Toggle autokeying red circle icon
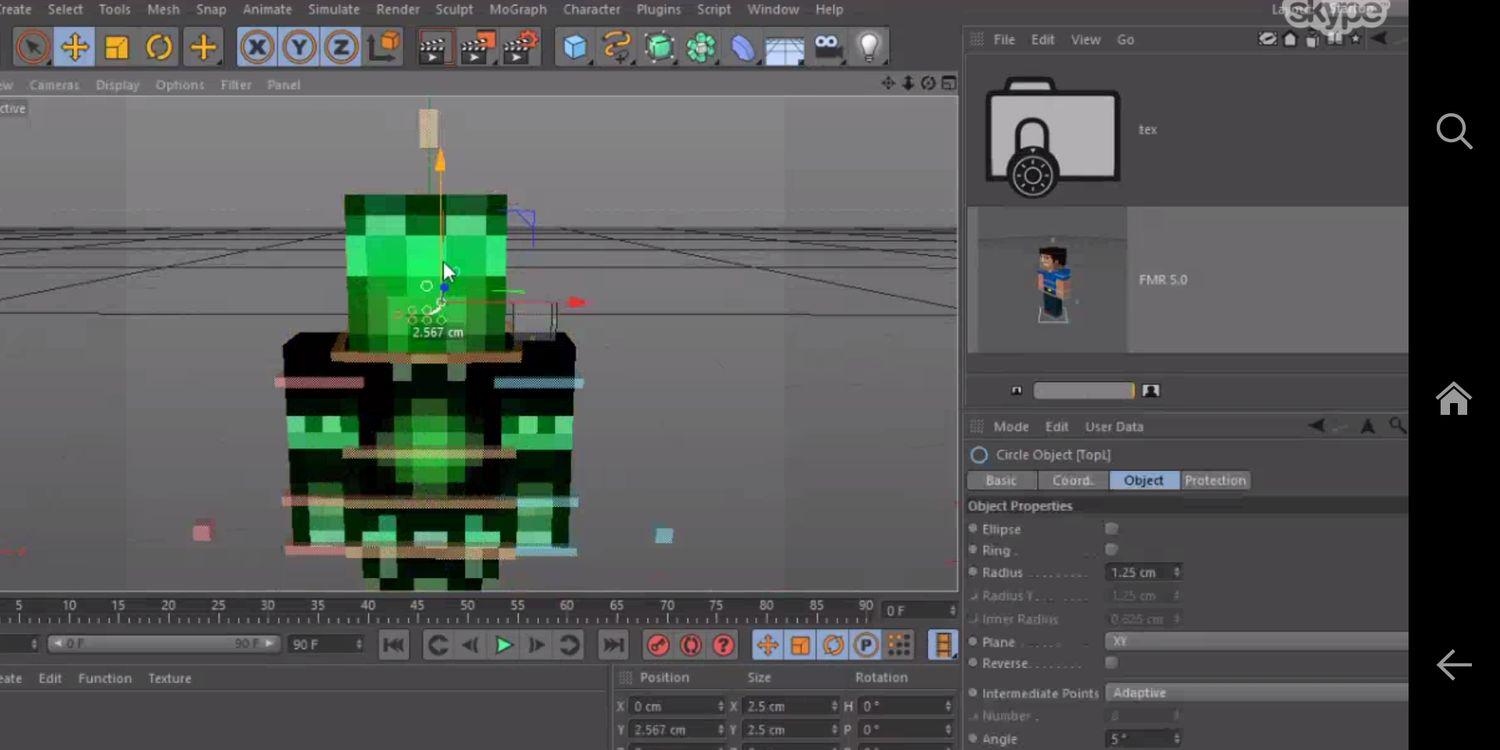Viewport: 1500px width, 750px height. click(691, 645)
